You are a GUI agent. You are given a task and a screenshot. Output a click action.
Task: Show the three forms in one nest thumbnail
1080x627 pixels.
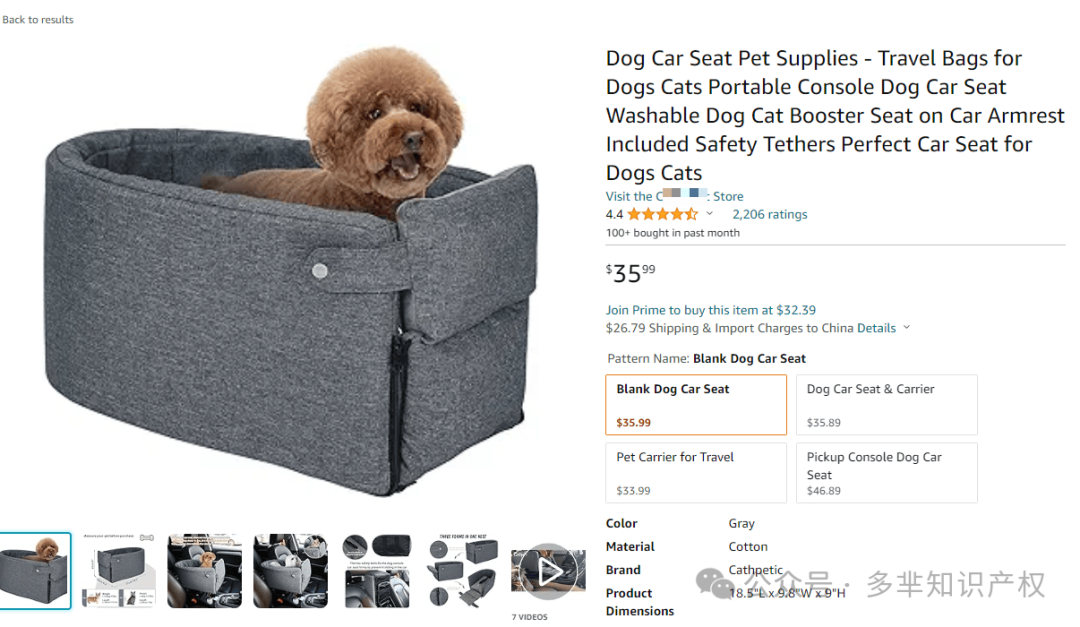462,570
